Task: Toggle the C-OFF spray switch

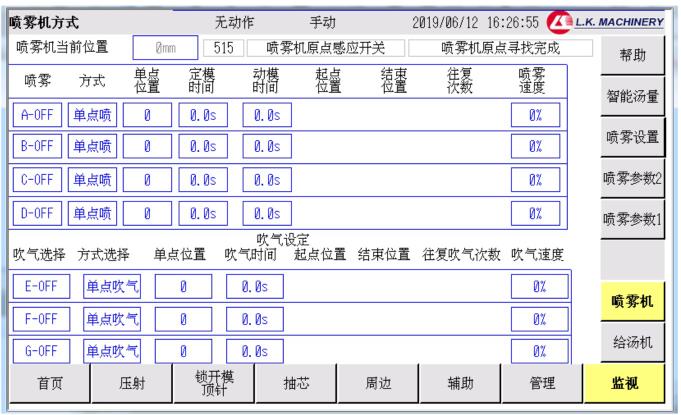Action: click(x=37, y=180)
